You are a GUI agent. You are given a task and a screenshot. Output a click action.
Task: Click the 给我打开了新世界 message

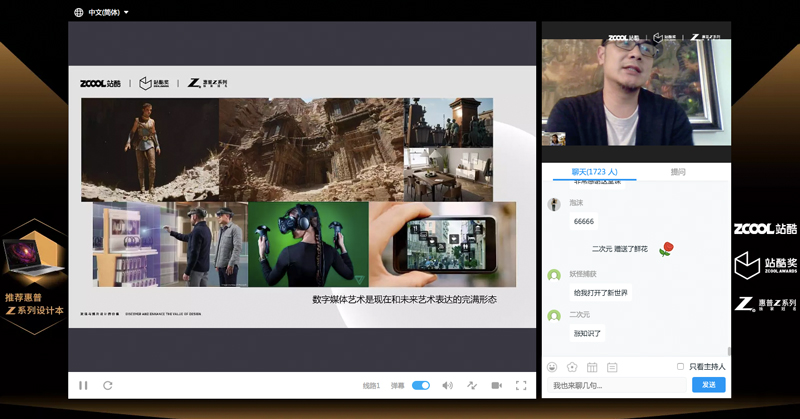(601, 293)
